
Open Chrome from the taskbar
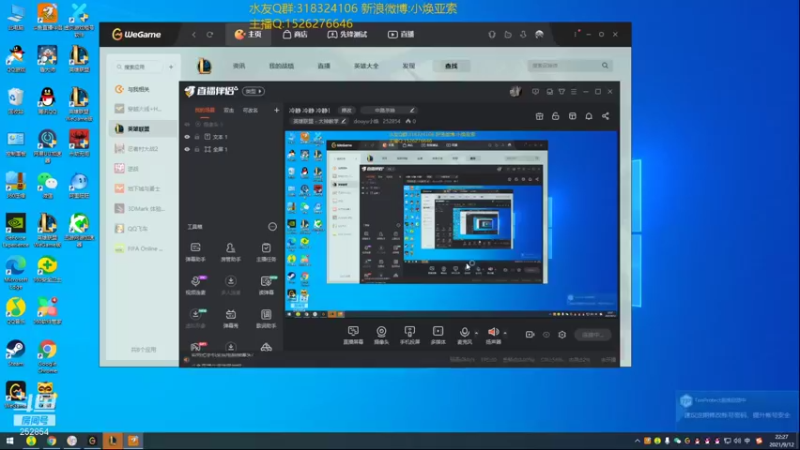click(x=52, y=440)
